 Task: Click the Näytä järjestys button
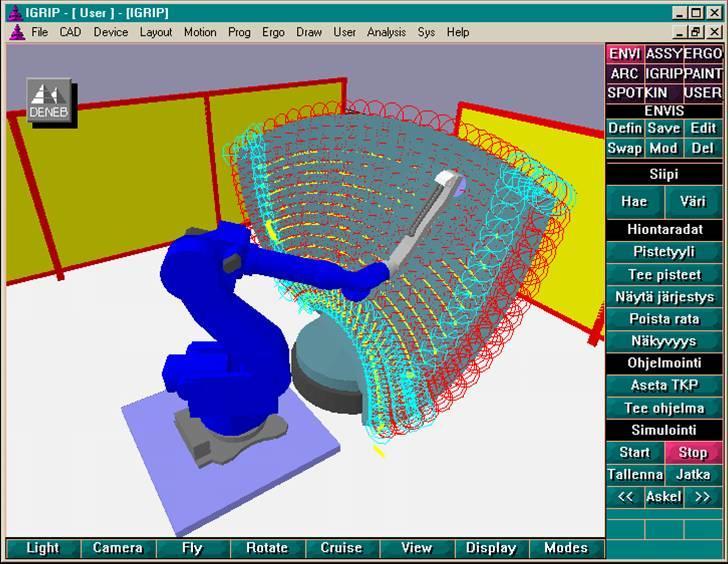(664, 297)
